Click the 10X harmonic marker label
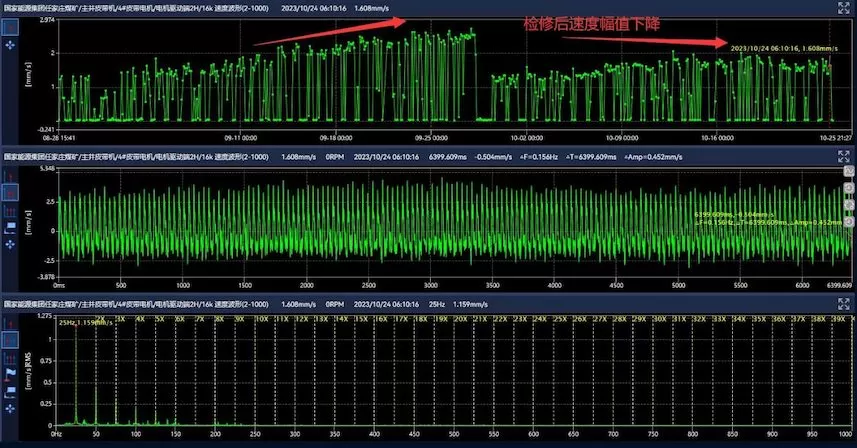This screenshot has width=857, height=448. tap(262, 319)
